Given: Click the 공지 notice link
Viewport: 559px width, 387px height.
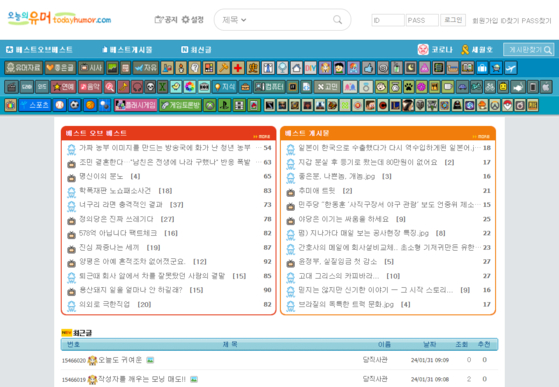Looking at the screenshot, I should click(165, 20).
